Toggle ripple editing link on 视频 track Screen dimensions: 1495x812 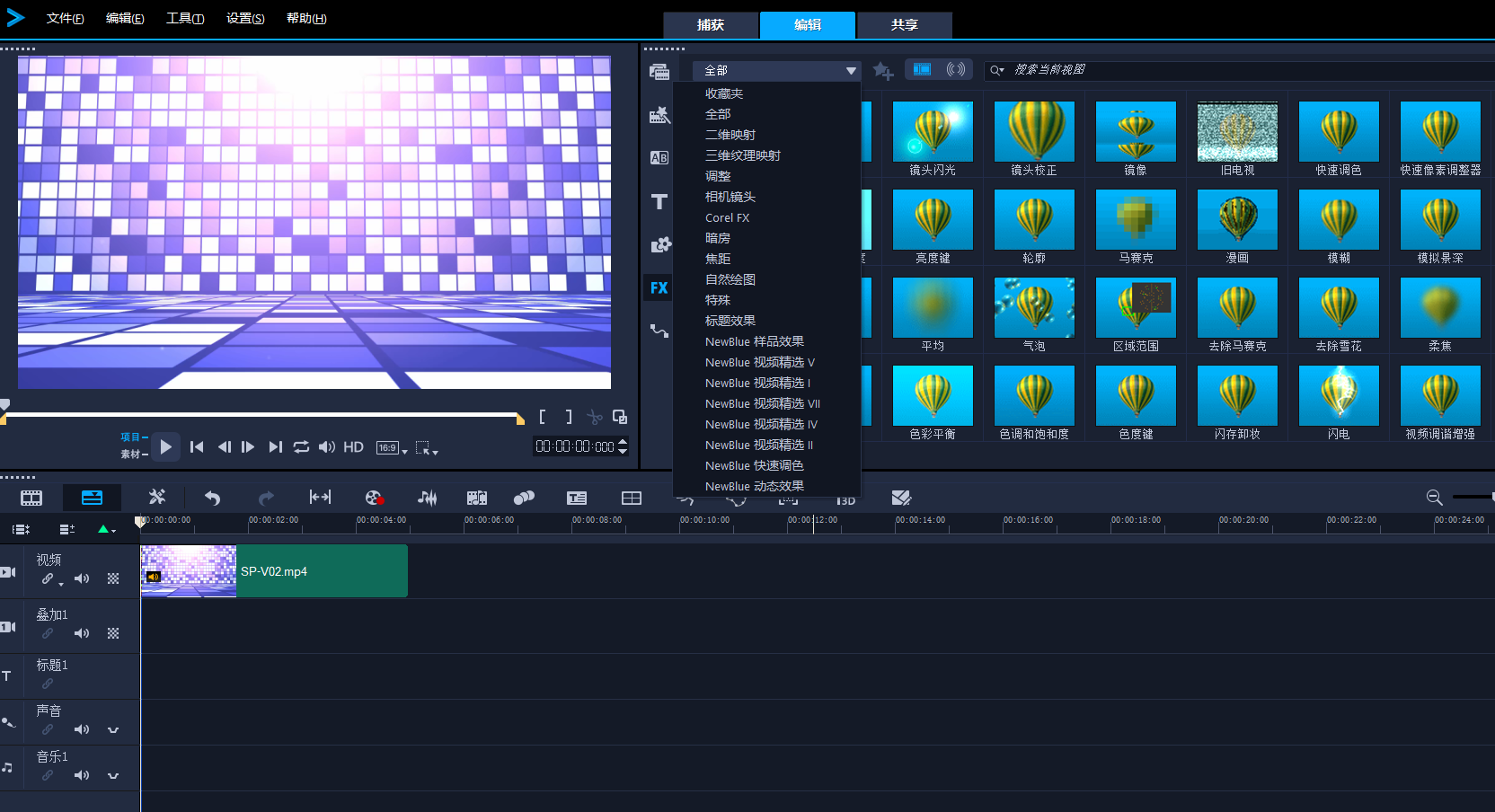[x=48, y=579]
